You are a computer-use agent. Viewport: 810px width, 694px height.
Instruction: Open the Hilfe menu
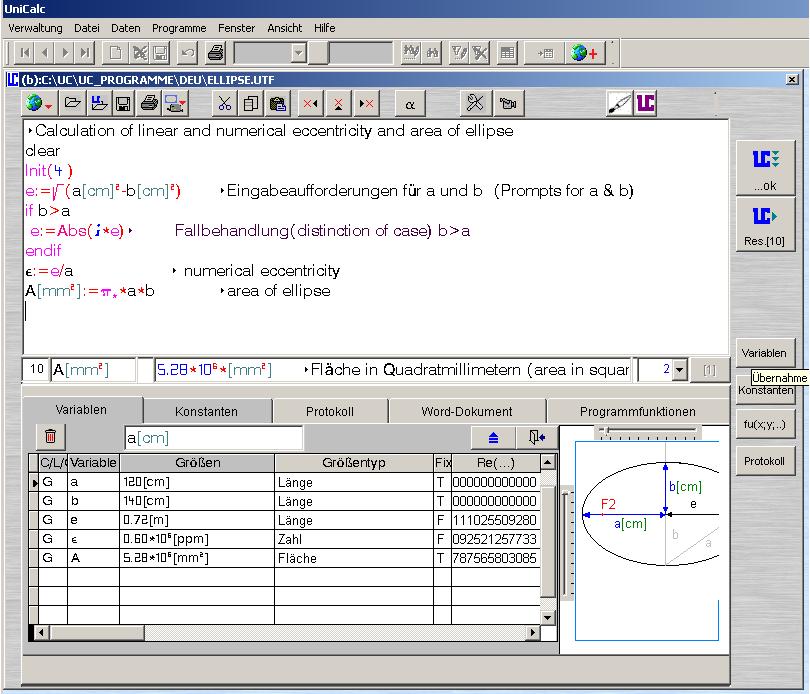tap(324, 28)
